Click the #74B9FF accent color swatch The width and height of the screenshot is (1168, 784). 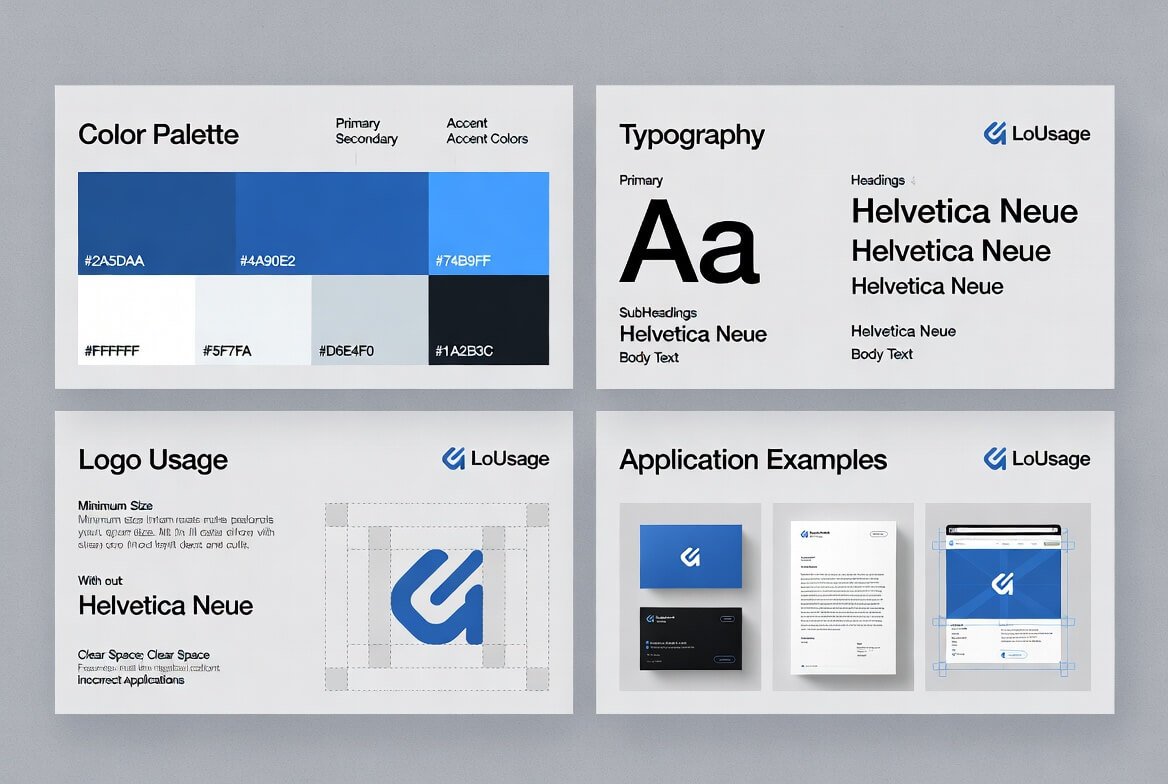(x=488, y=222)
